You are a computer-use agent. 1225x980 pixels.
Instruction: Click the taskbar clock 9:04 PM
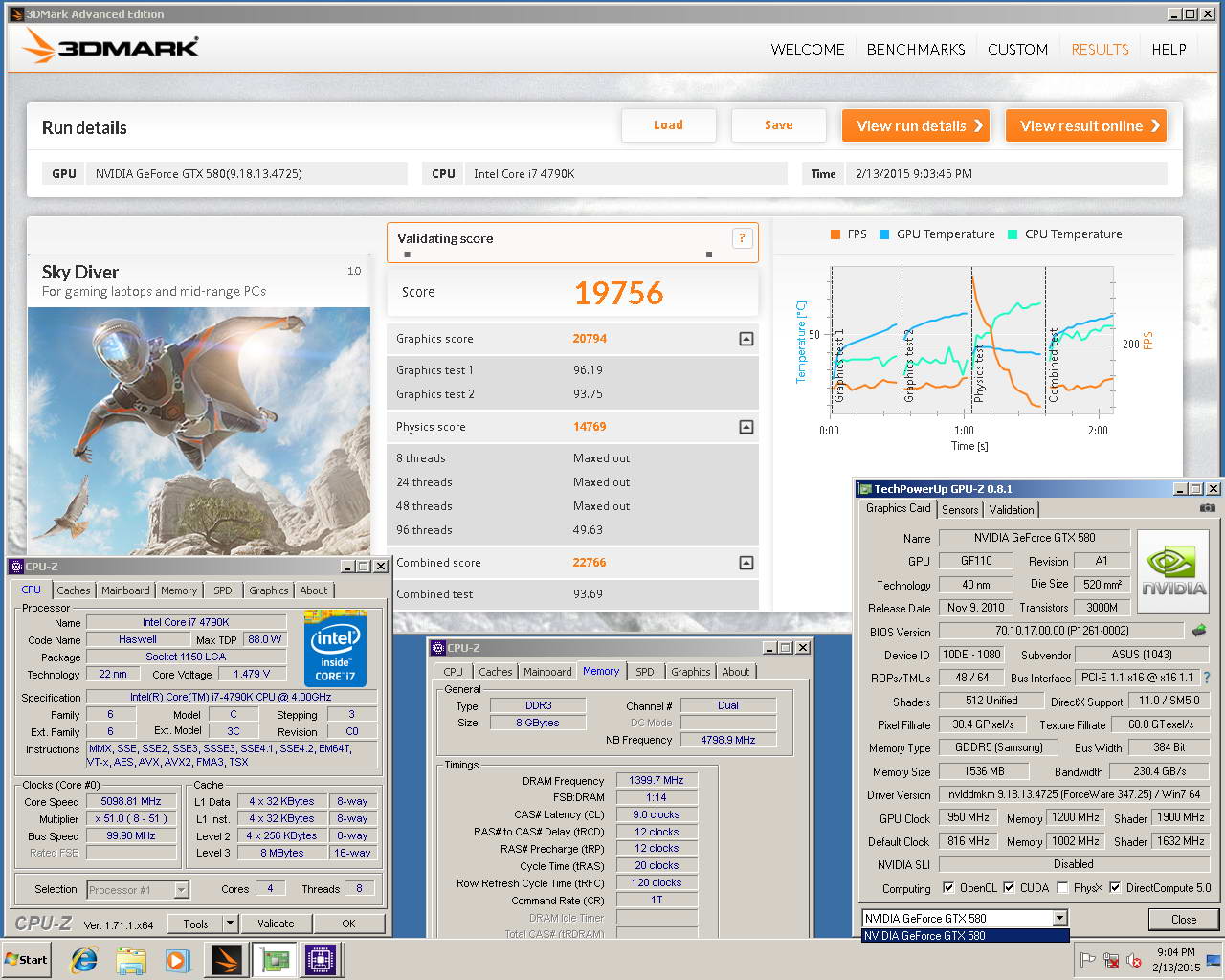[x=1175, y=952]
